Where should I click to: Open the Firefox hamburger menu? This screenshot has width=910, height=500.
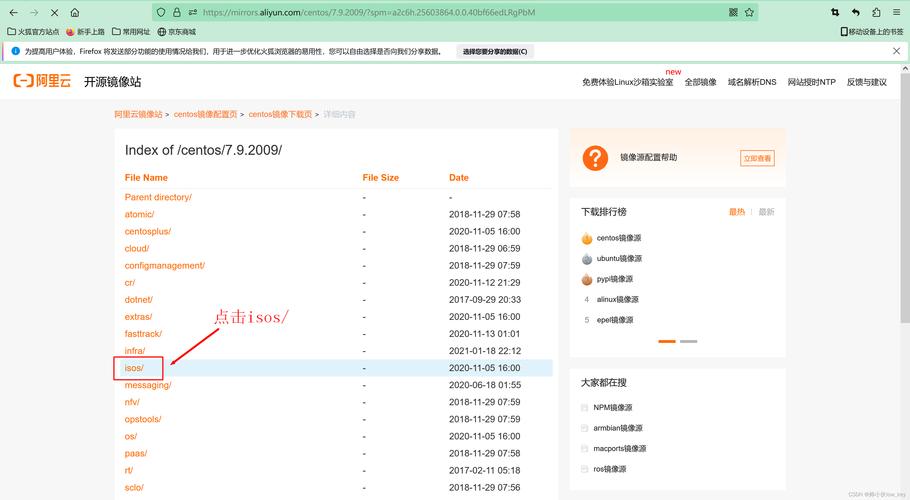pyautogui.click(x=897, y=12)
